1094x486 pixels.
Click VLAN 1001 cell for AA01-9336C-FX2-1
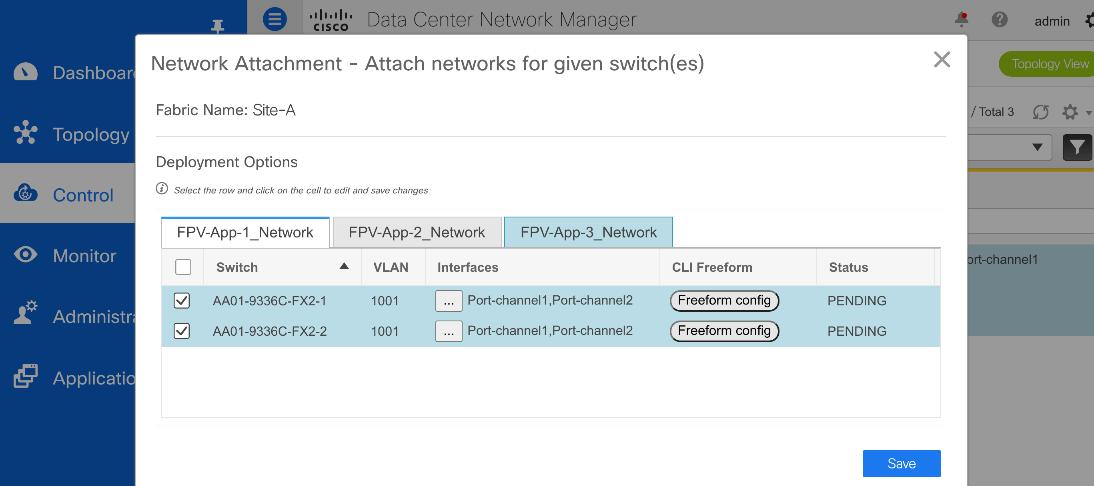(x=385, y=301)
